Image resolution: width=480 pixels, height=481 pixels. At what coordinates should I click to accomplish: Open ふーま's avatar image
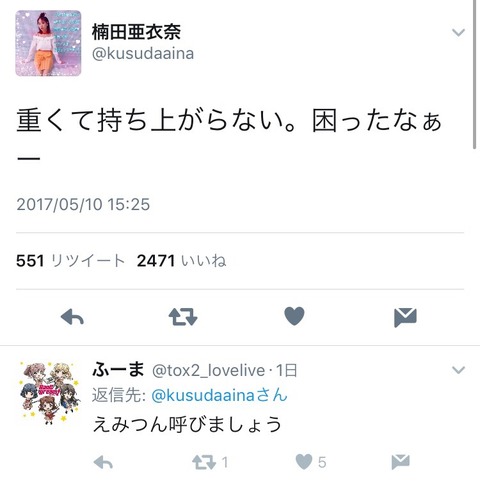(49, 393)
